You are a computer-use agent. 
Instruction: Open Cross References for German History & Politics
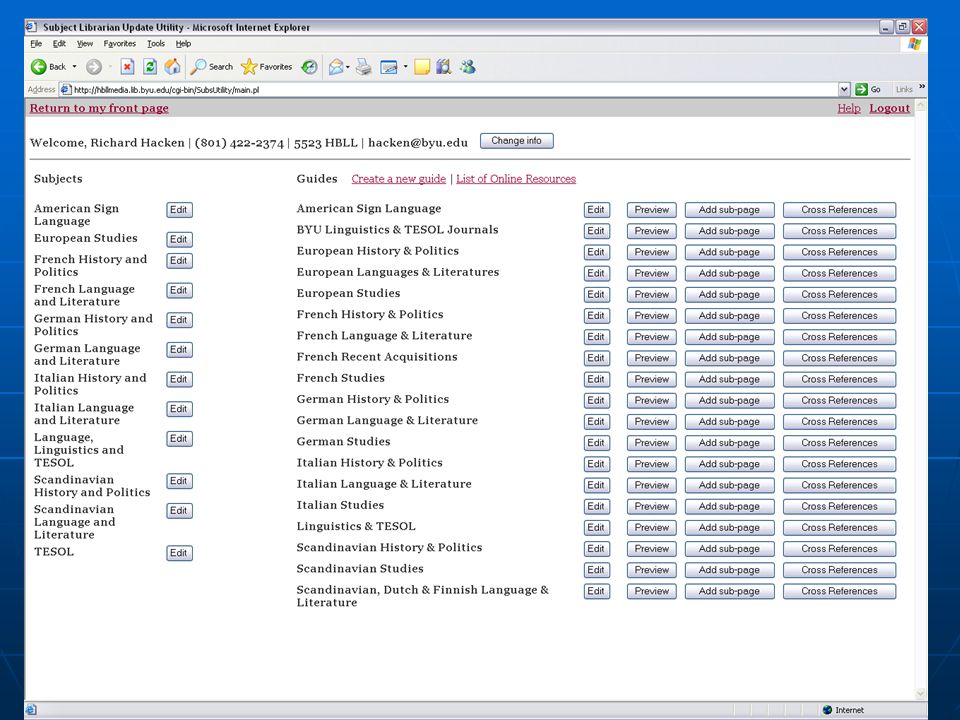pos(839,400)
